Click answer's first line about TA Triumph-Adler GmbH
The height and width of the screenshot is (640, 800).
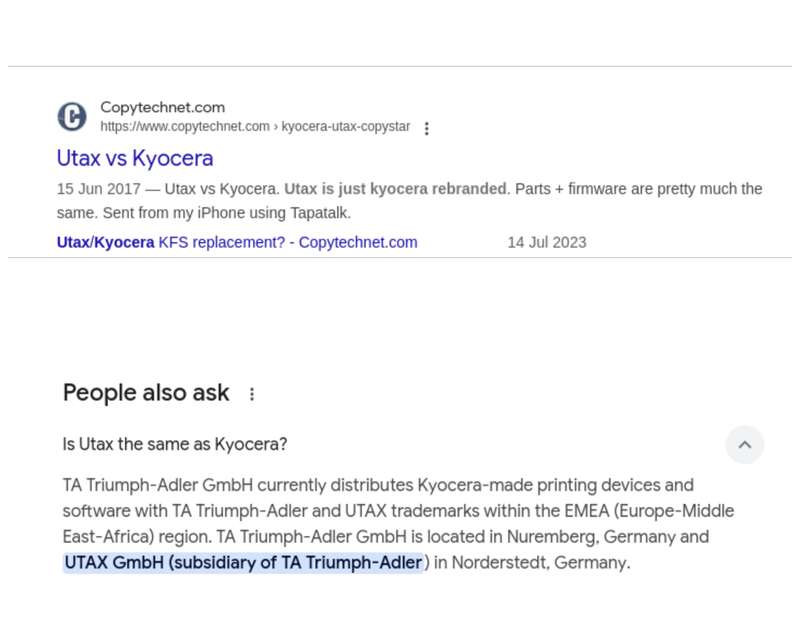[x=378, y=485]
